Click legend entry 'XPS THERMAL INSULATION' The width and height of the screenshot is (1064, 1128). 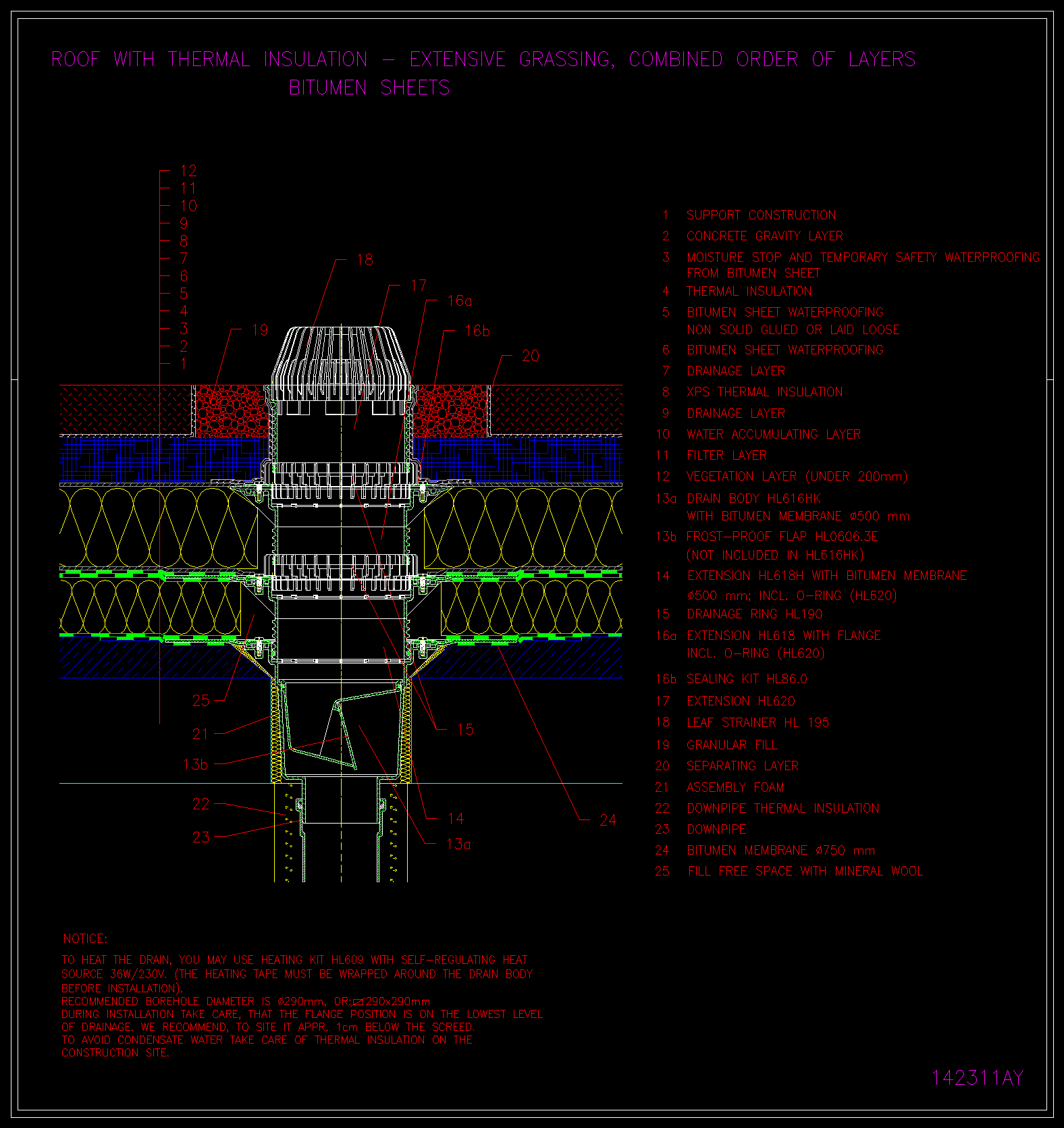765,392
